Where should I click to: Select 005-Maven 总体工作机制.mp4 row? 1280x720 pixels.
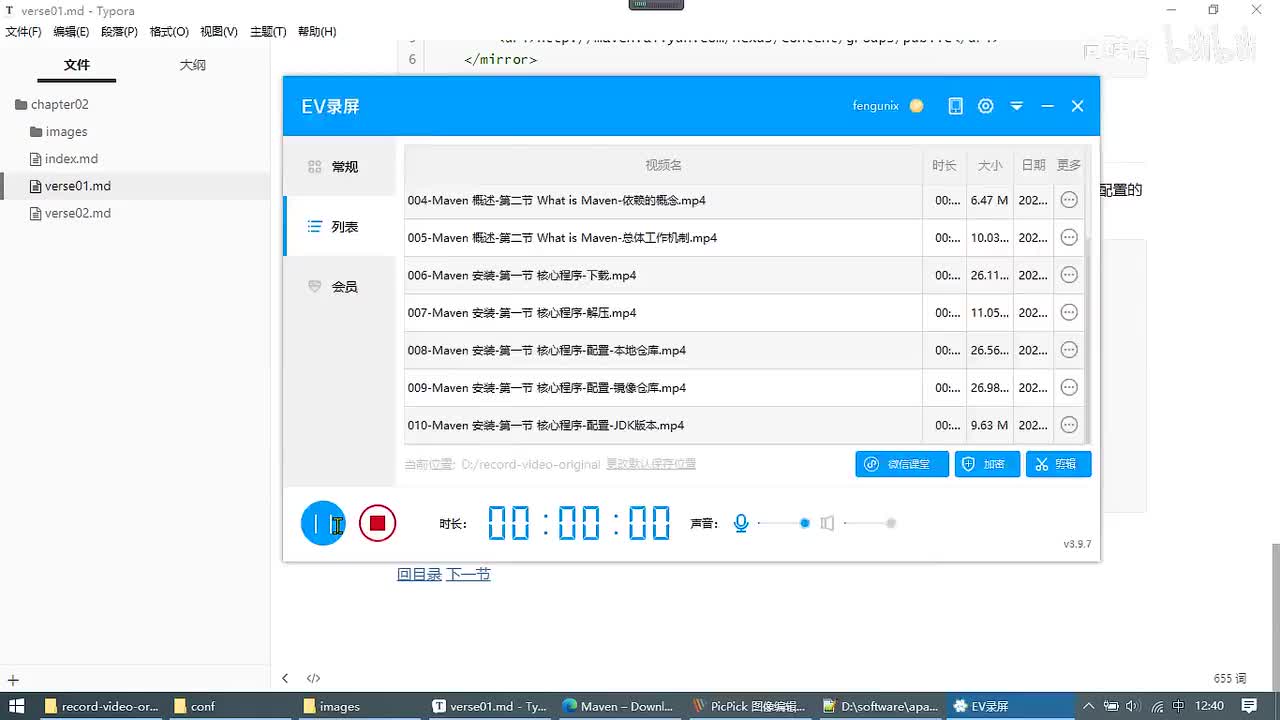coord(744,238)
